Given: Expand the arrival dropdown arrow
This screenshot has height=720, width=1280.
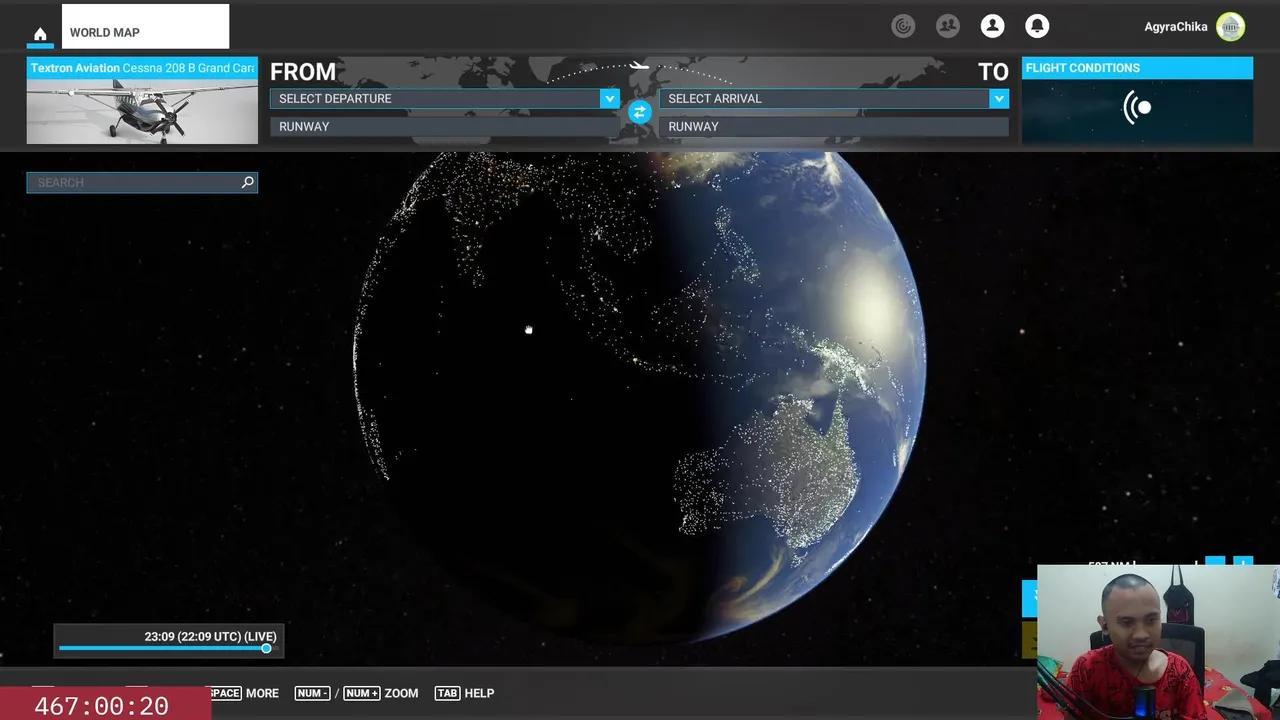Looking at the screenshot, I should click(998, 98).
